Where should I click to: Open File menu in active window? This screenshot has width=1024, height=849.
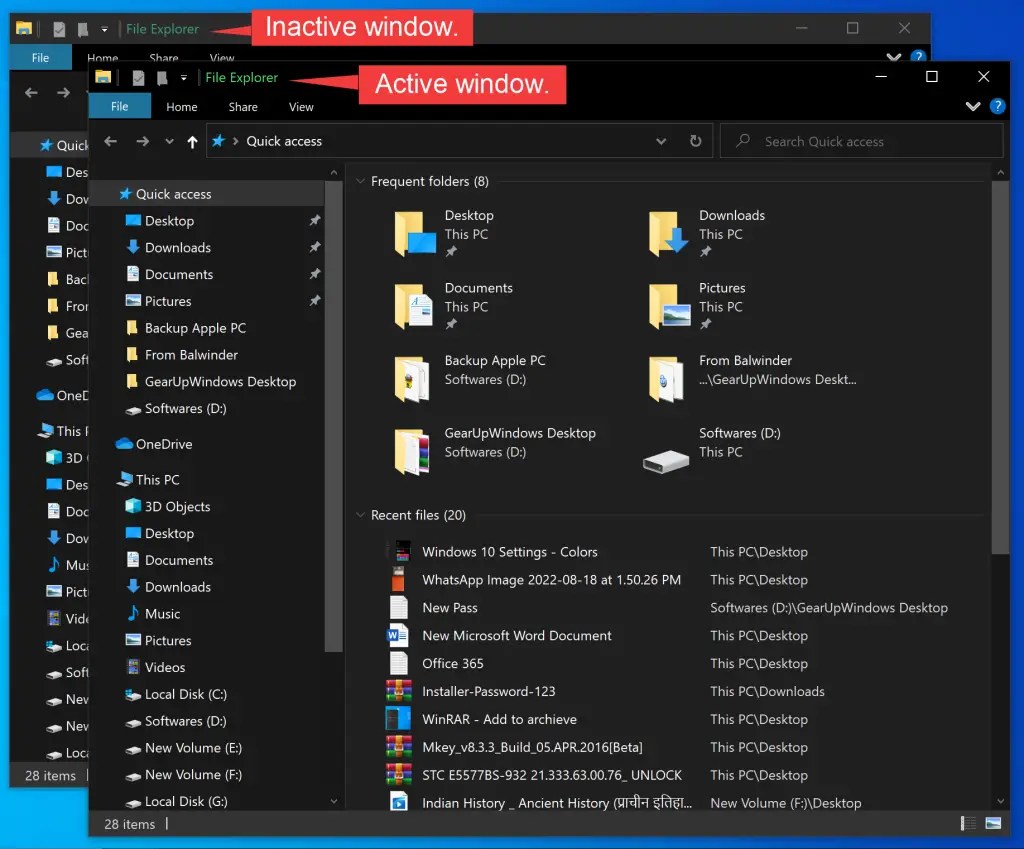pos(120,106)
